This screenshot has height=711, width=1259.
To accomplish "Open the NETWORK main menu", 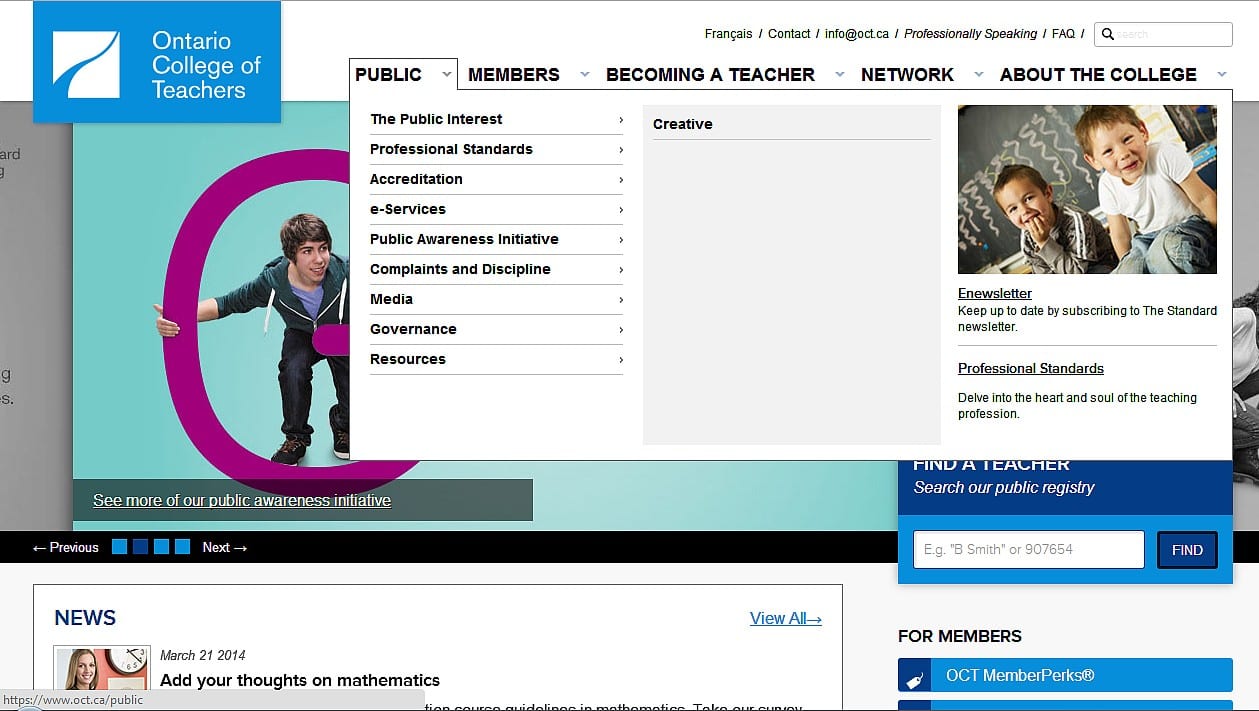I will coord(907,75).
